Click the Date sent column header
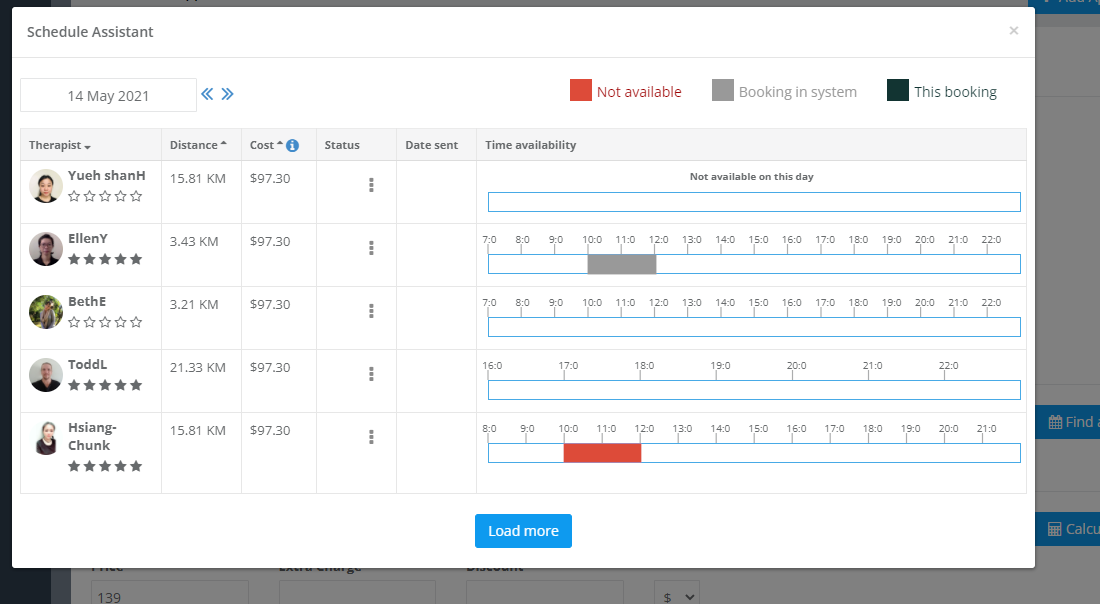Viewport: 1100px width, 604px height. click(x=431, y=145)
